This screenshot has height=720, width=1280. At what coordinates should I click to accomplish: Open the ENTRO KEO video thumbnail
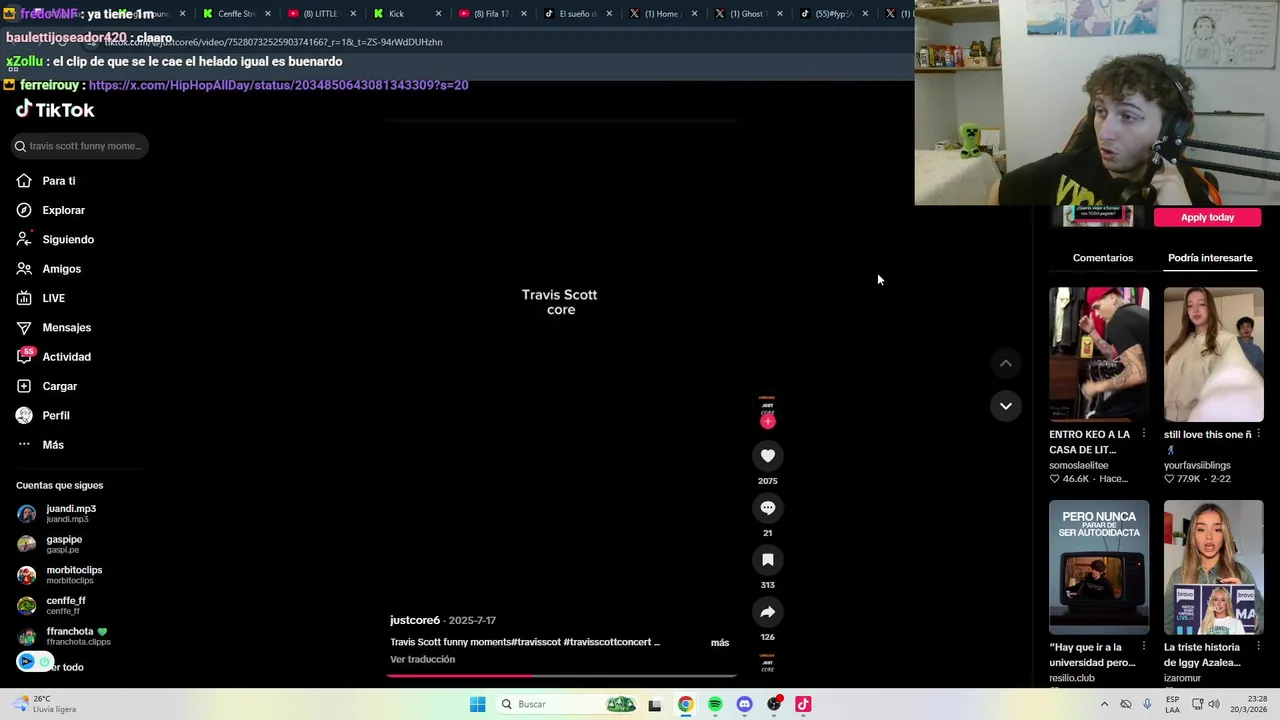pyautogui.click(x=1099, y=354)
